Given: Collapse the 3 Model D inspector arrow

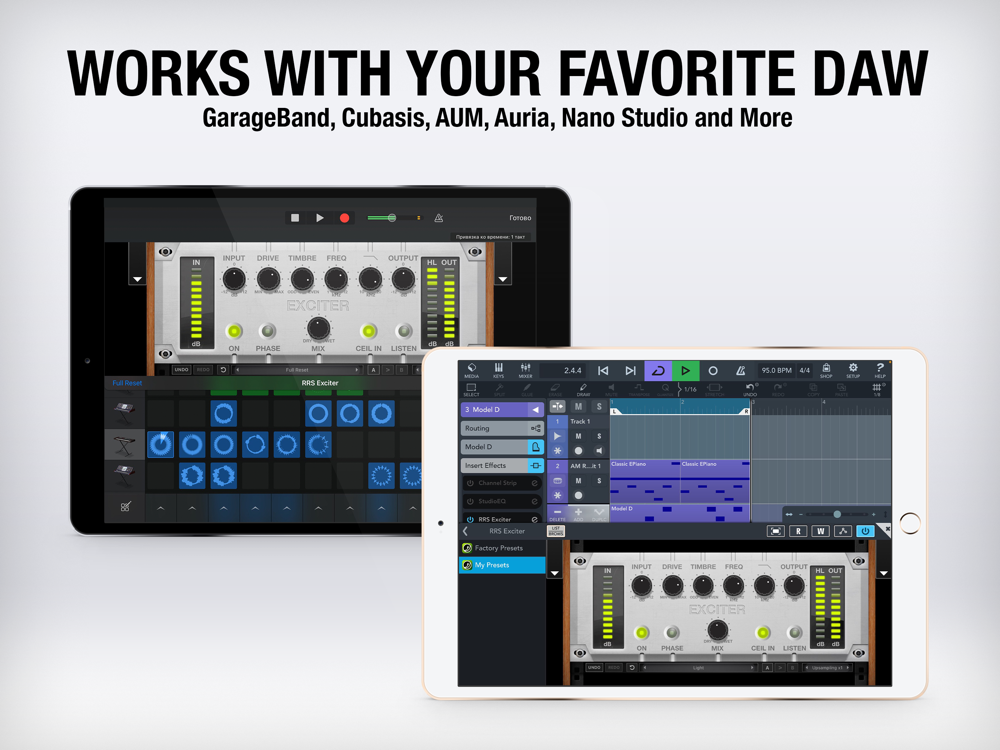Looking at the screenshot, I should click(536, 409).
